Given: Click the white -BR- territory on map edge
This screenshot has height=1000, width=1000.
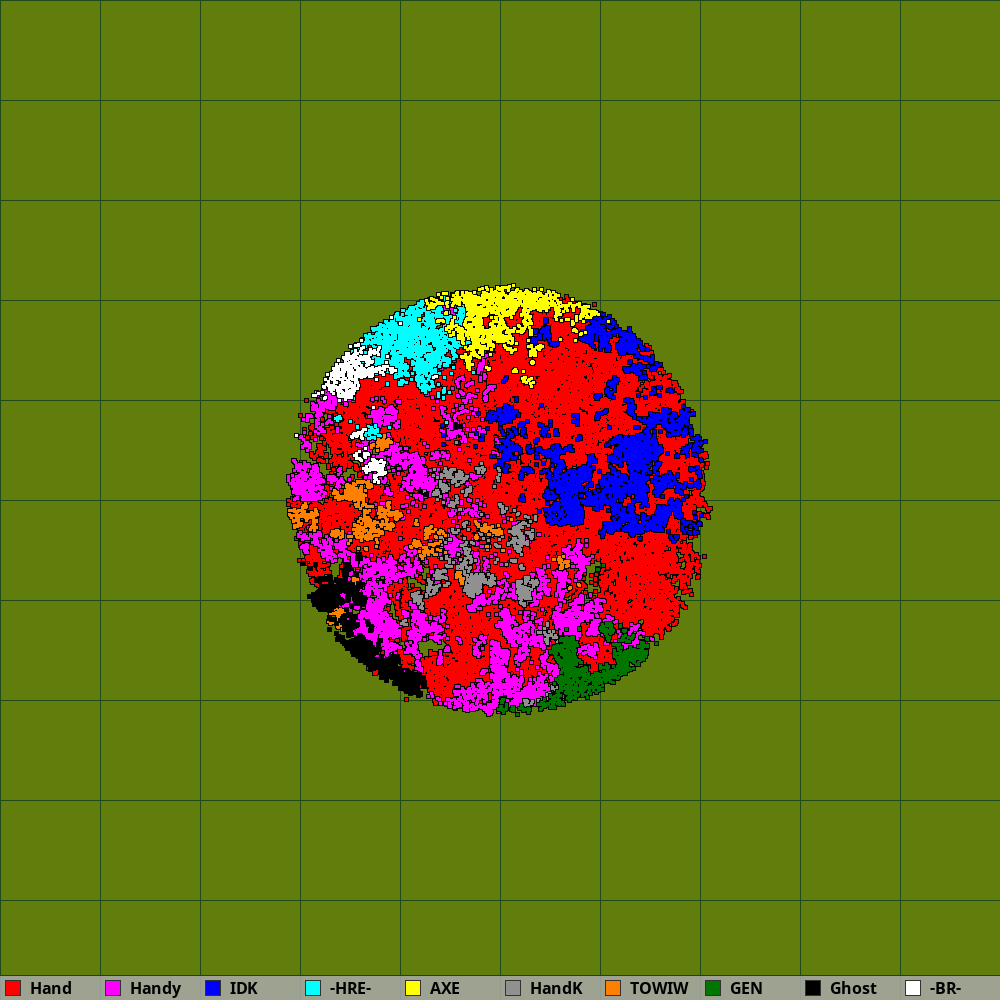Looking at the screenshot, I should (x=345, y=375).
